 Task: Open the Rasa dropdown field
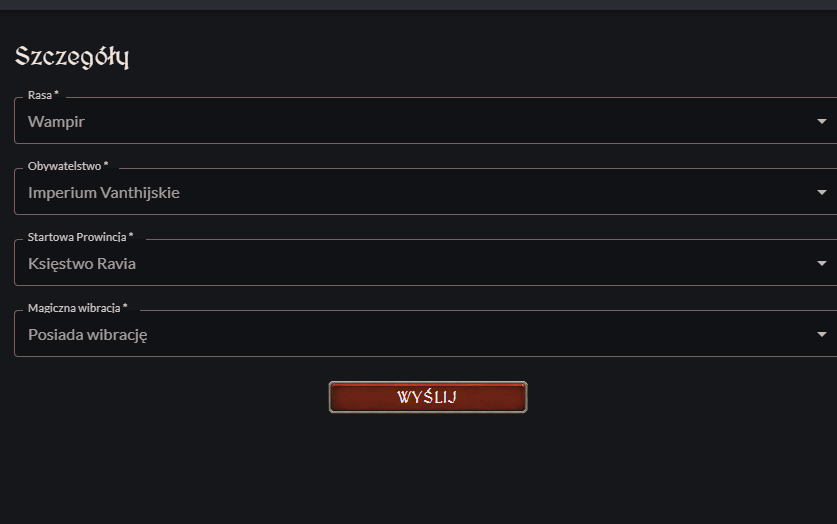(x=425, y=121)
